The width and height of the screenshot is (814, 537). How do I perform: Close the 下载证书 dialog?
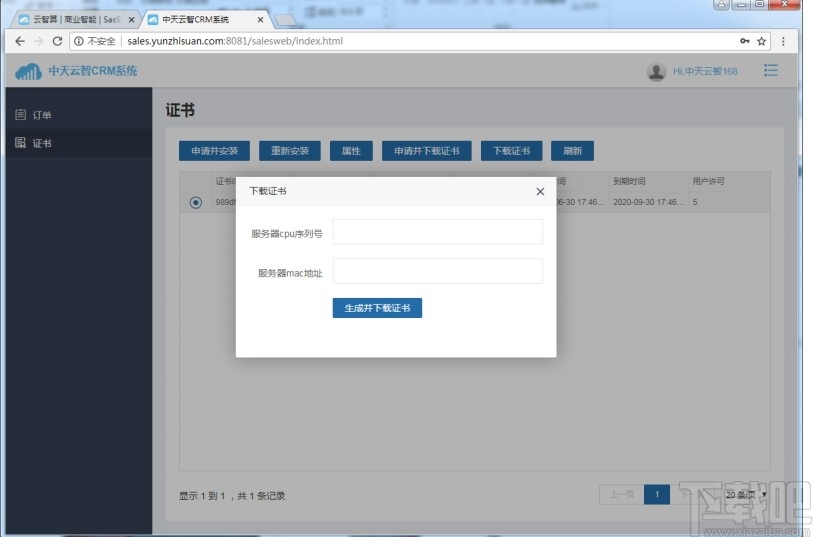[x=540, y=192]
